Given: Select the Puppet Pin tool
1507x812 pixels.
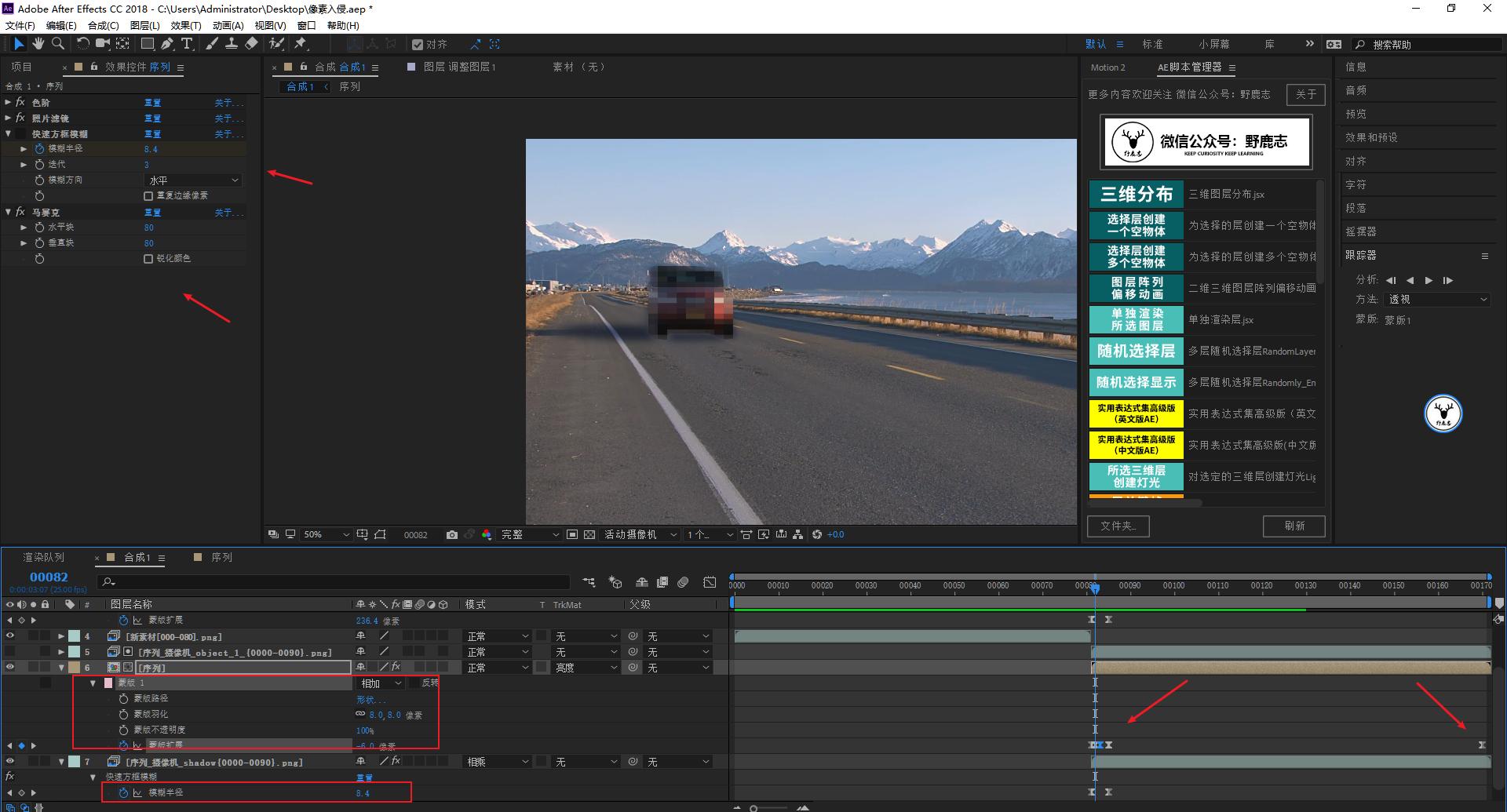Looking at the screenshot, I should (x=301, y=44).
